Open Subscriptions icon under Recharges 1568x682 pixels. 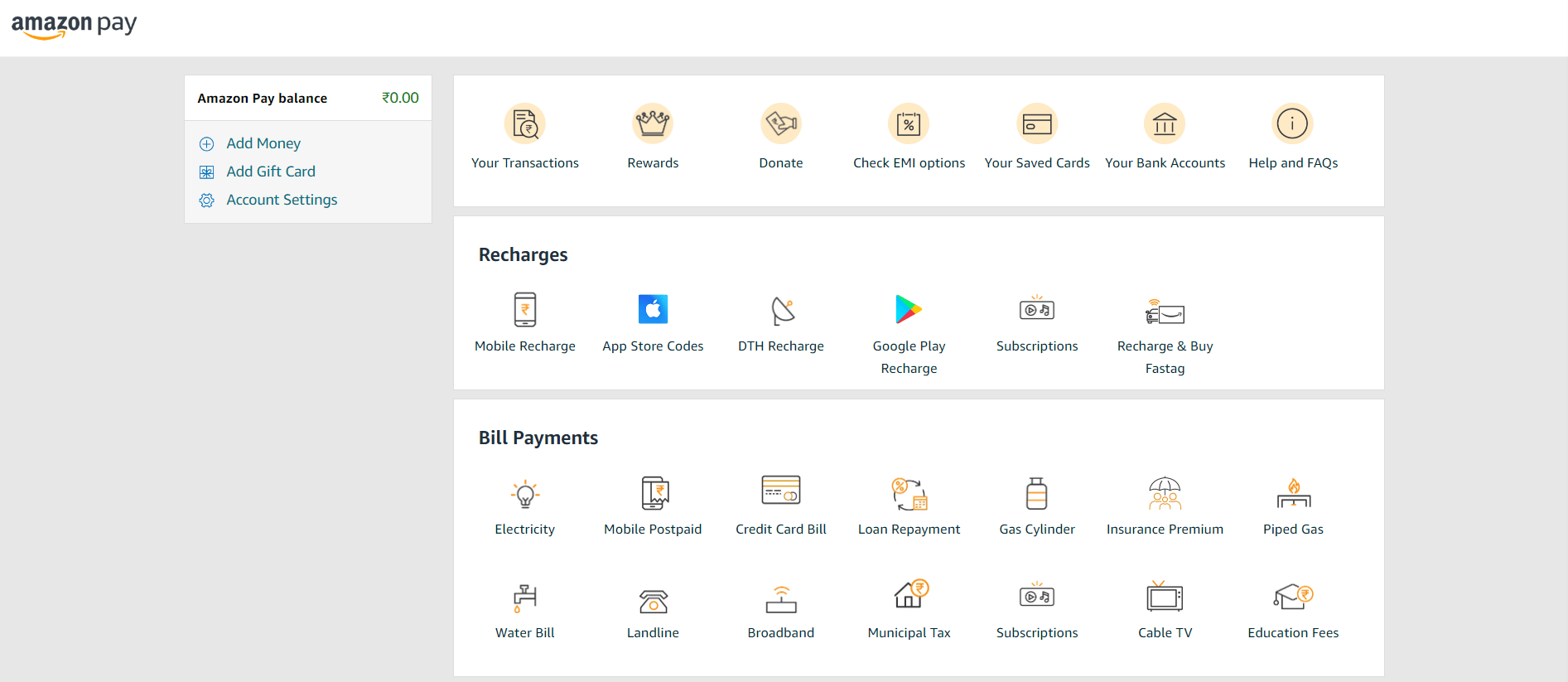1037,308
